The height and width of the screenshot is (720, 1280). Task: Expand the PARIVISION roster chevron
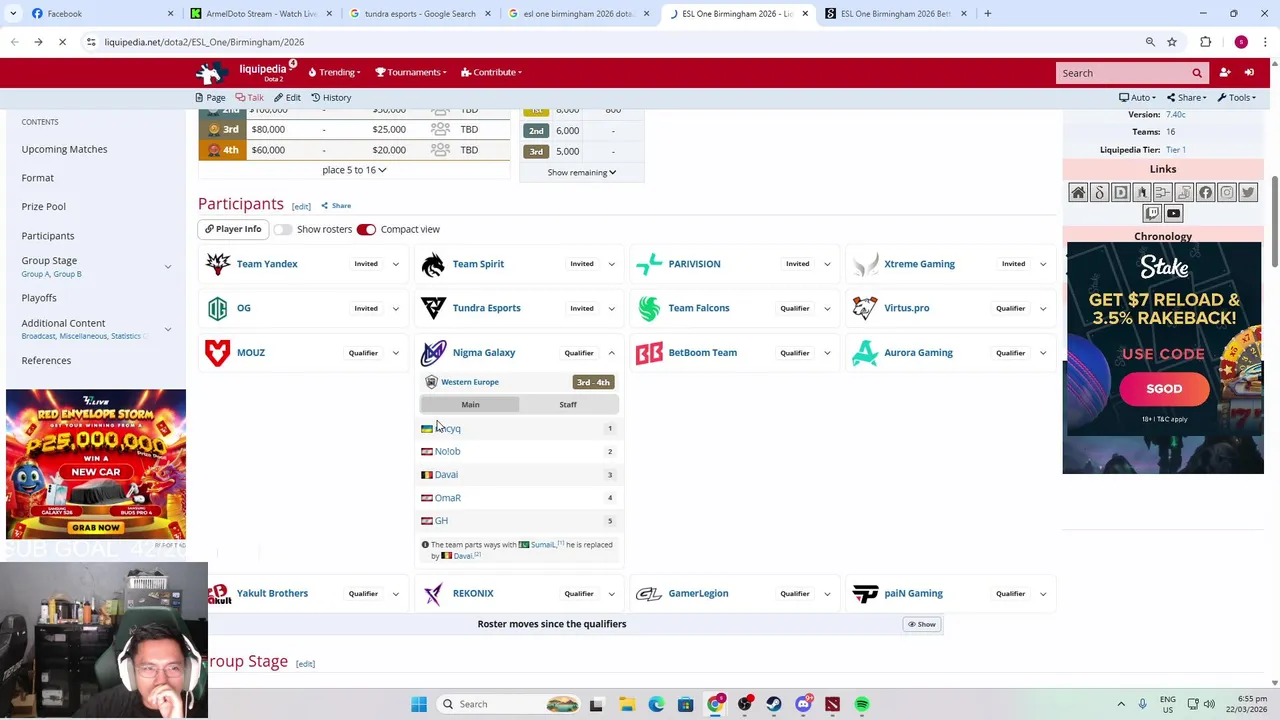(827, 264)
